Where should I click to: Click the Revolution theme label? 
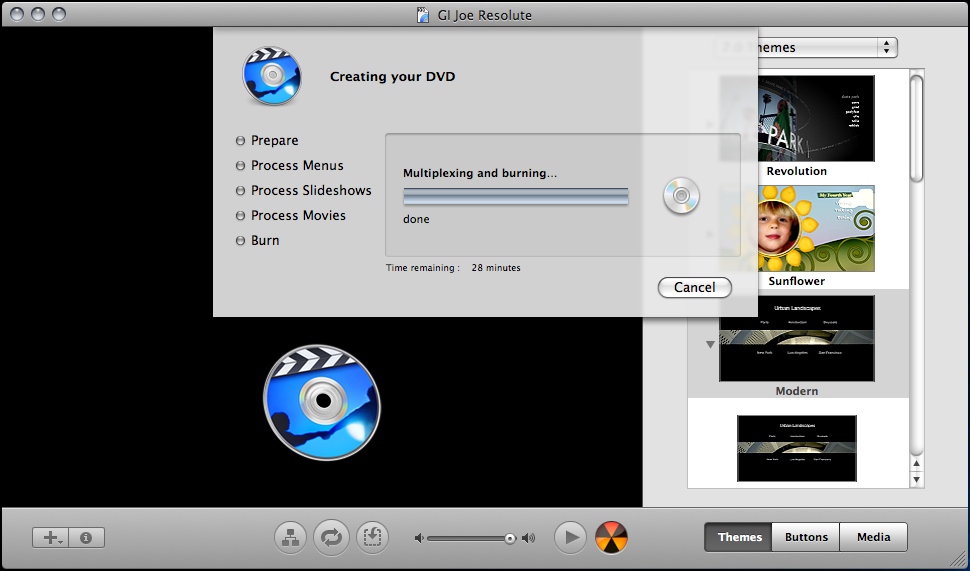point(797,171)
